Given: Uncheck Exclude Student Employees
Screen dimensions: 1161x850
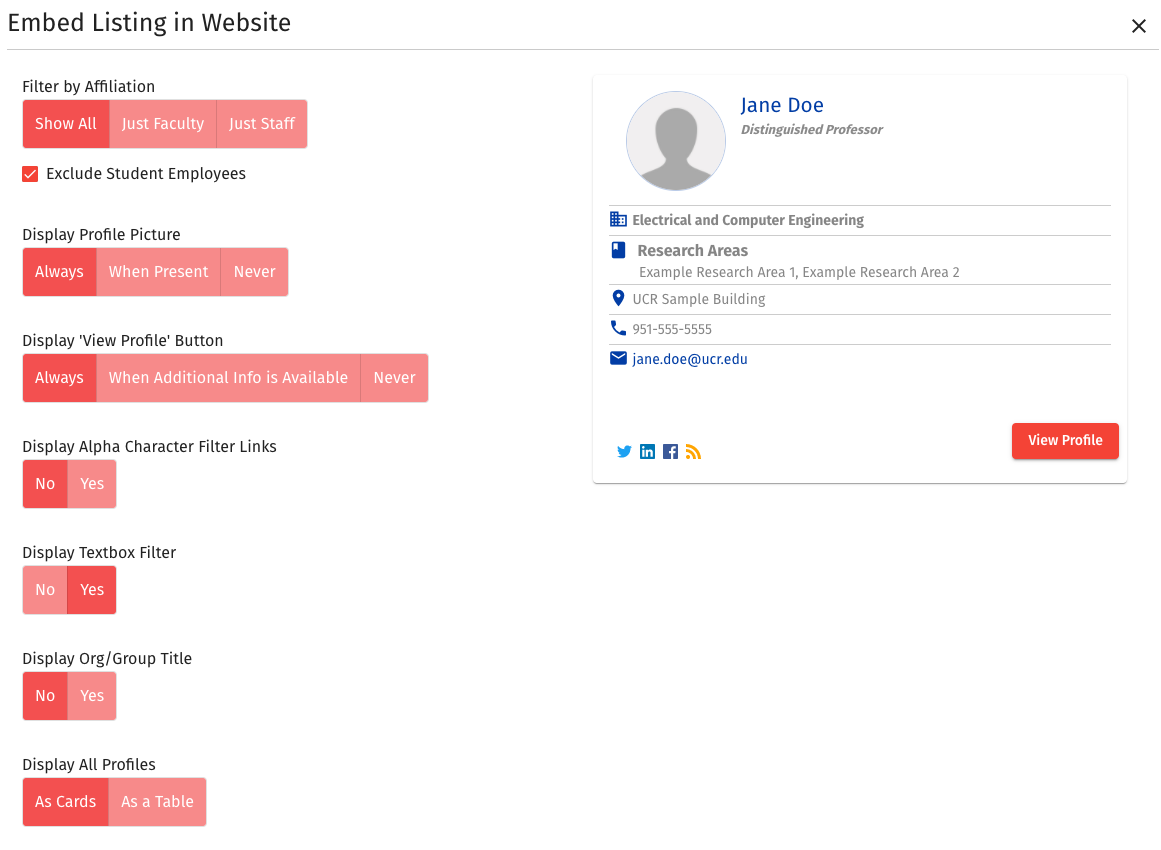Looking at the screenshot, I should click(29, 173).
